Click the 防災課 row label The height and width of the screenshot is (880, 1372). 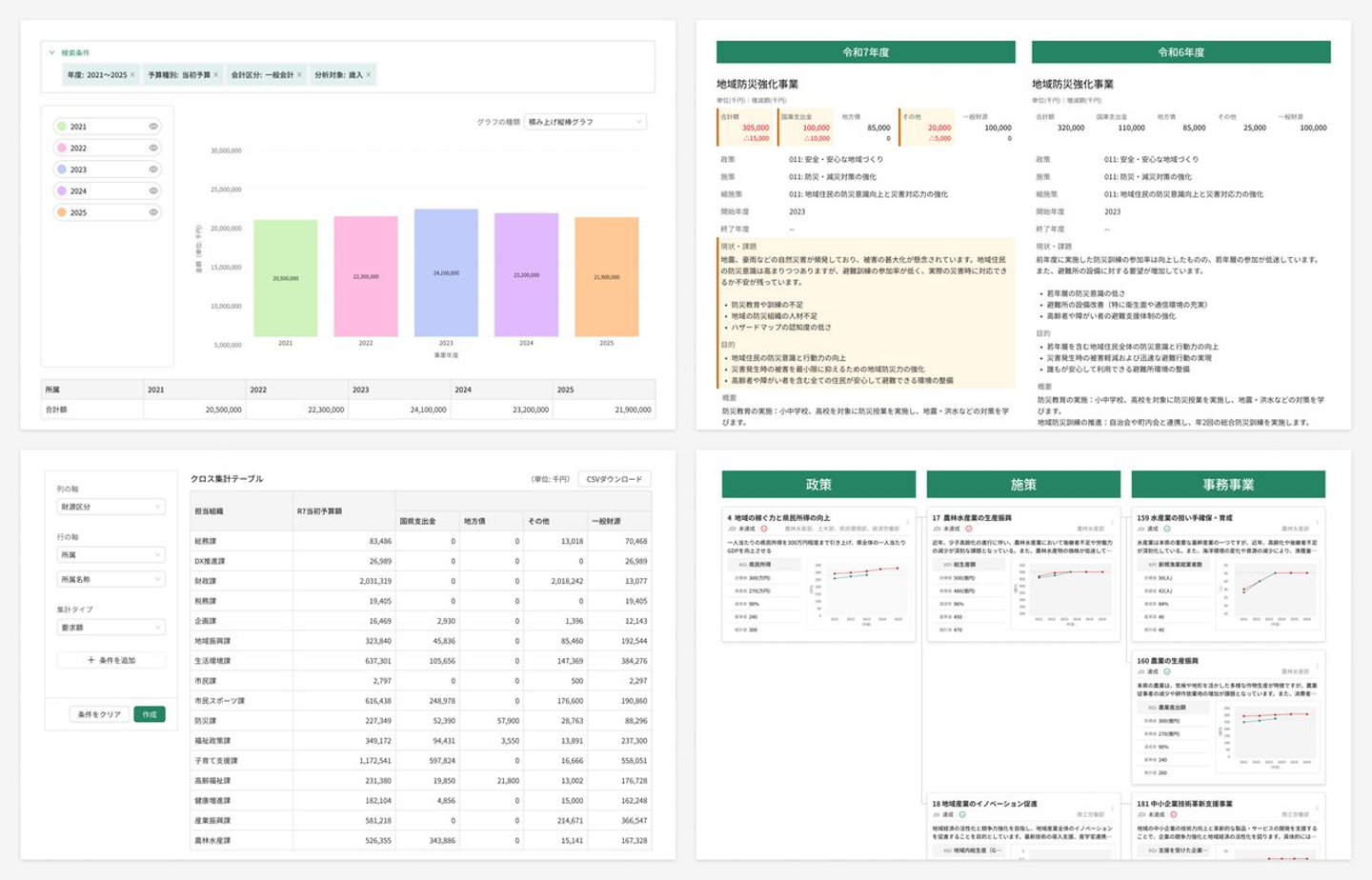[x=206, y=721]
